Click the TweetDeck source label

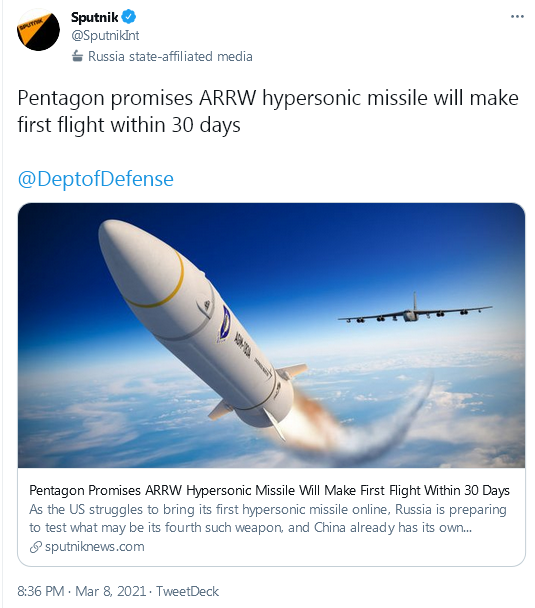point(187,591)
